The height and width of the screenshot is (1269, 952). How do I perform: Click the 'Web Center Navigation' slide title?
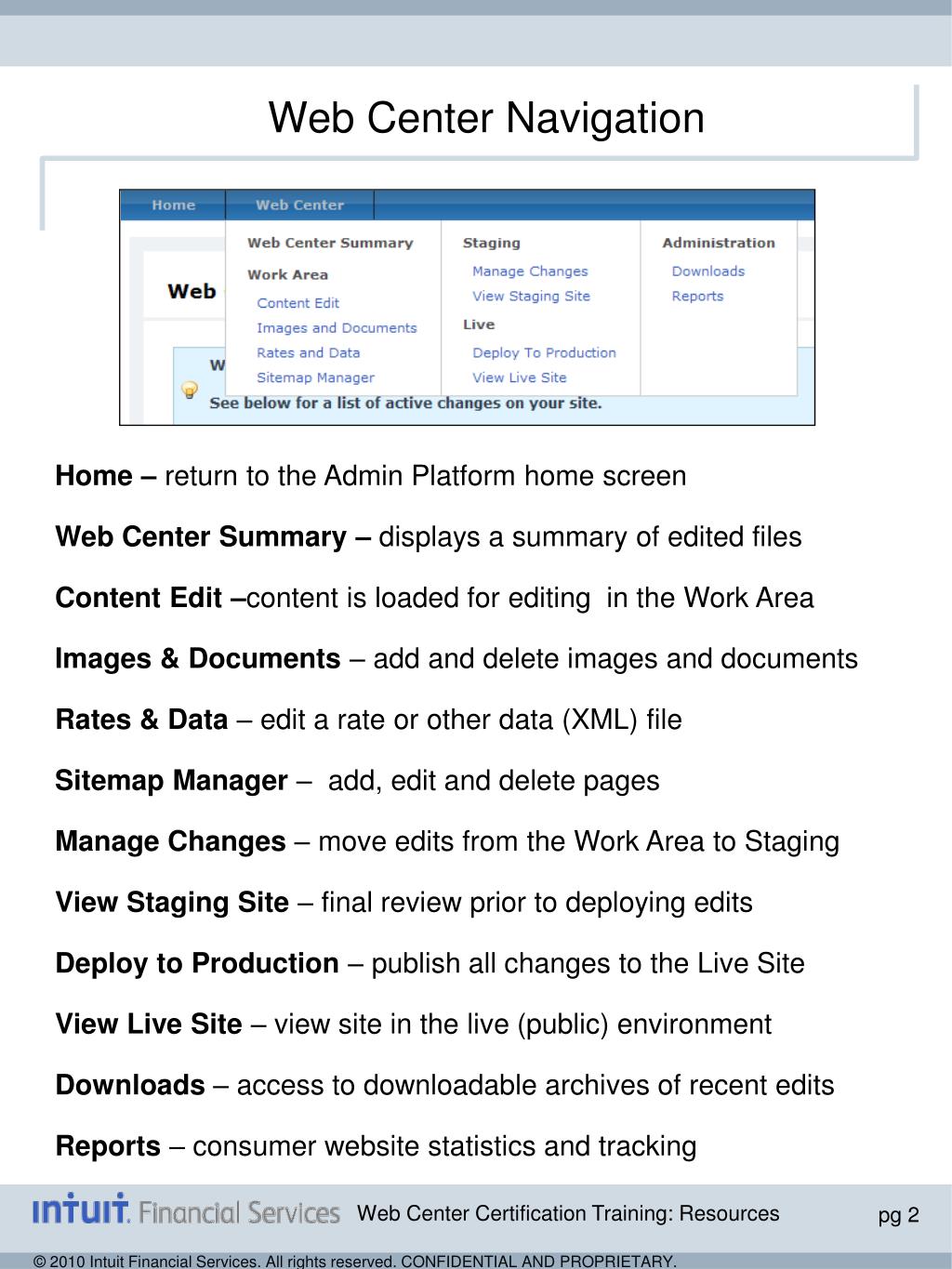point(486,118)
